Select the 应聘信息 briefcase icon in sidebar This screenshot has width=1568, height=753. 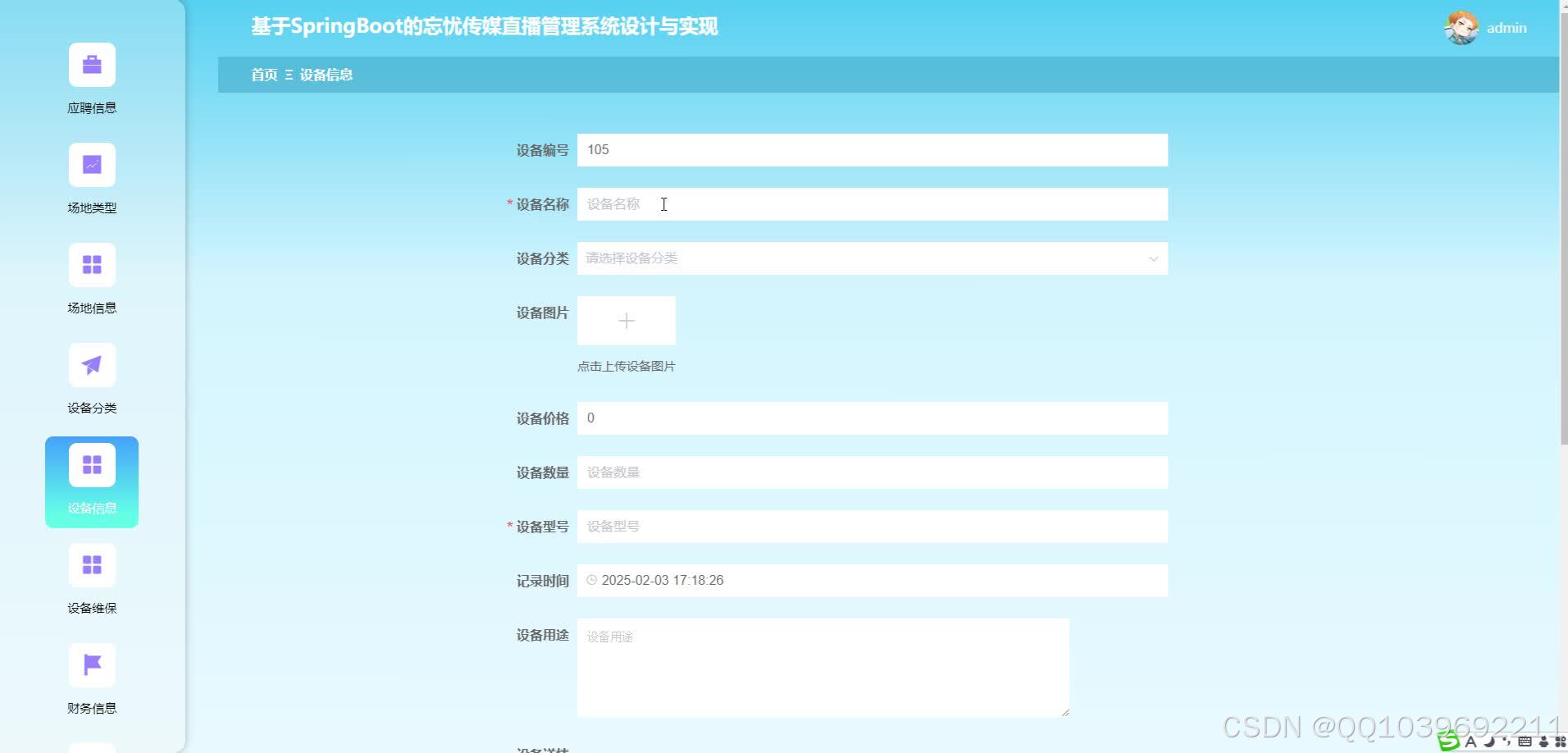pos(91,64)
